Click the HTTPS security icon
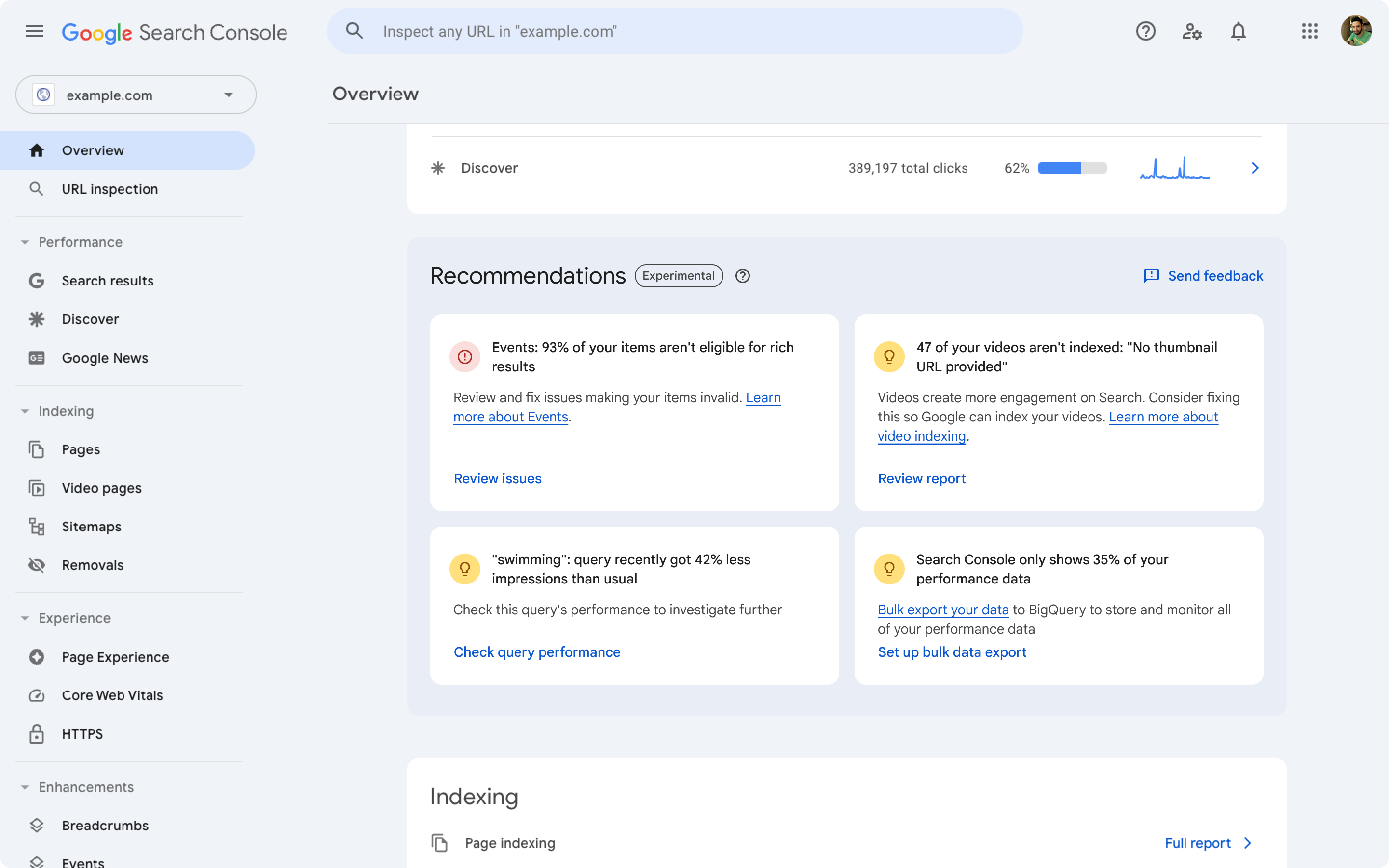Viewport: 1389px width, 868px height. tap(36, 734)
